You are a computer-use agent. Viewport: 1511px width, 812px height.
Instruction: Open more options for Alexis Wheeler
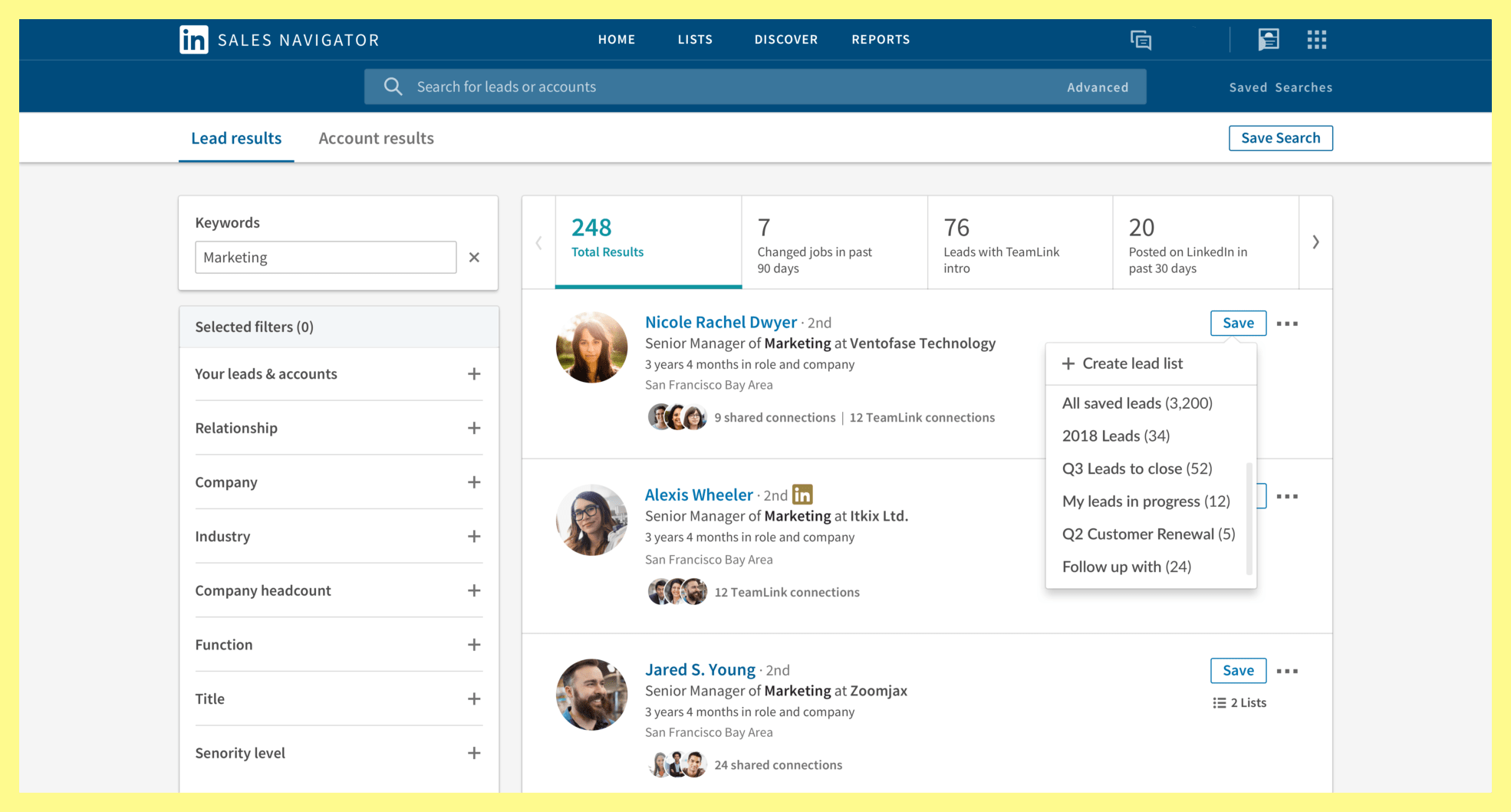coord(1287,497)
